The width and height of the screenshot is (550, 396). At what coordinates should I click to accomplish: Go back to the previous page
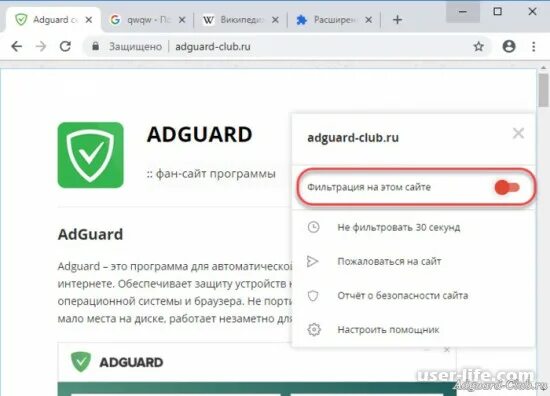16,46
